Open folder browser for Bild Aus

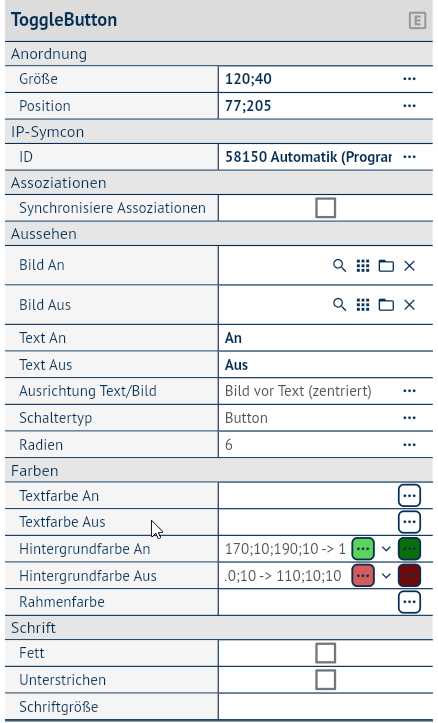386,305
